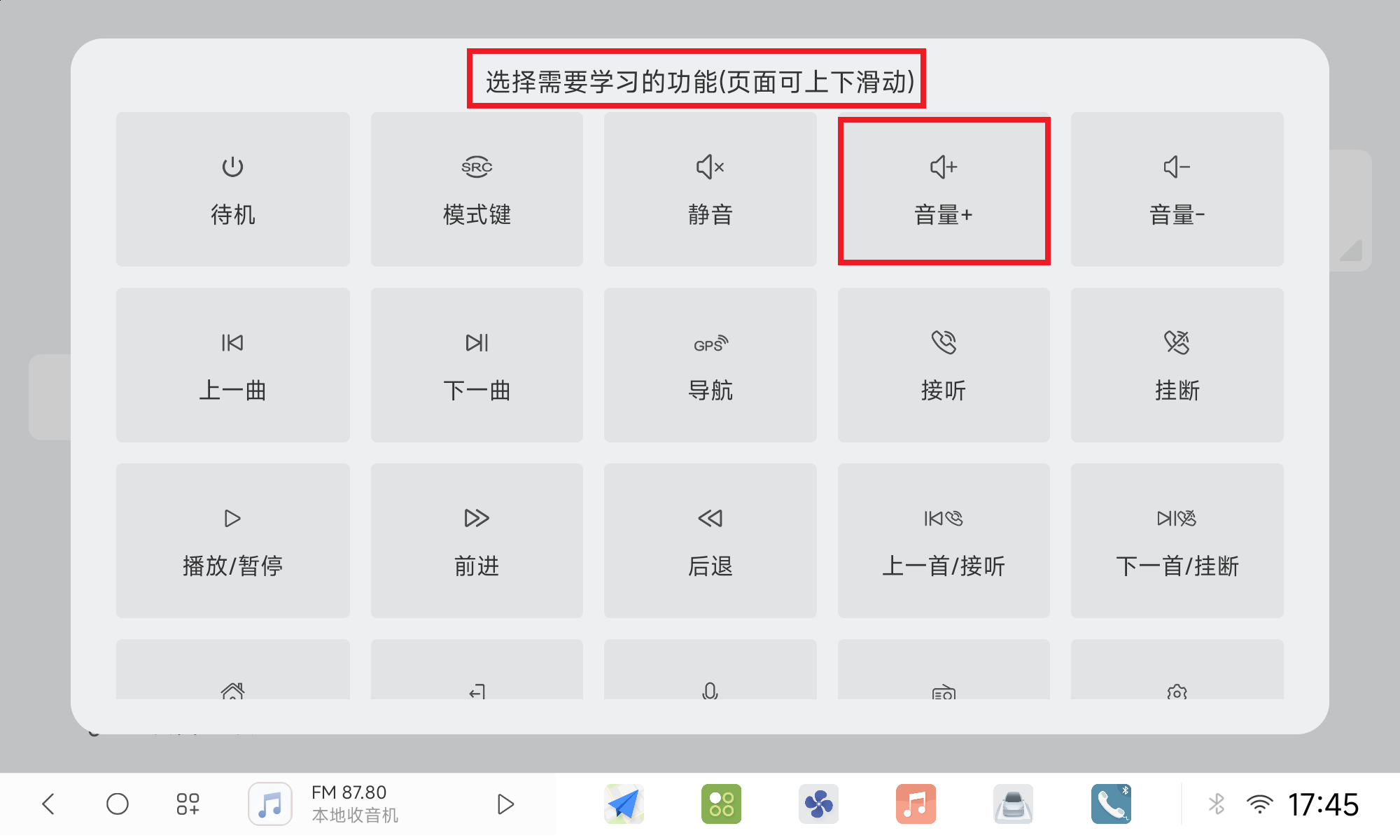Open the phone app in dock

tap(1110, 804)
